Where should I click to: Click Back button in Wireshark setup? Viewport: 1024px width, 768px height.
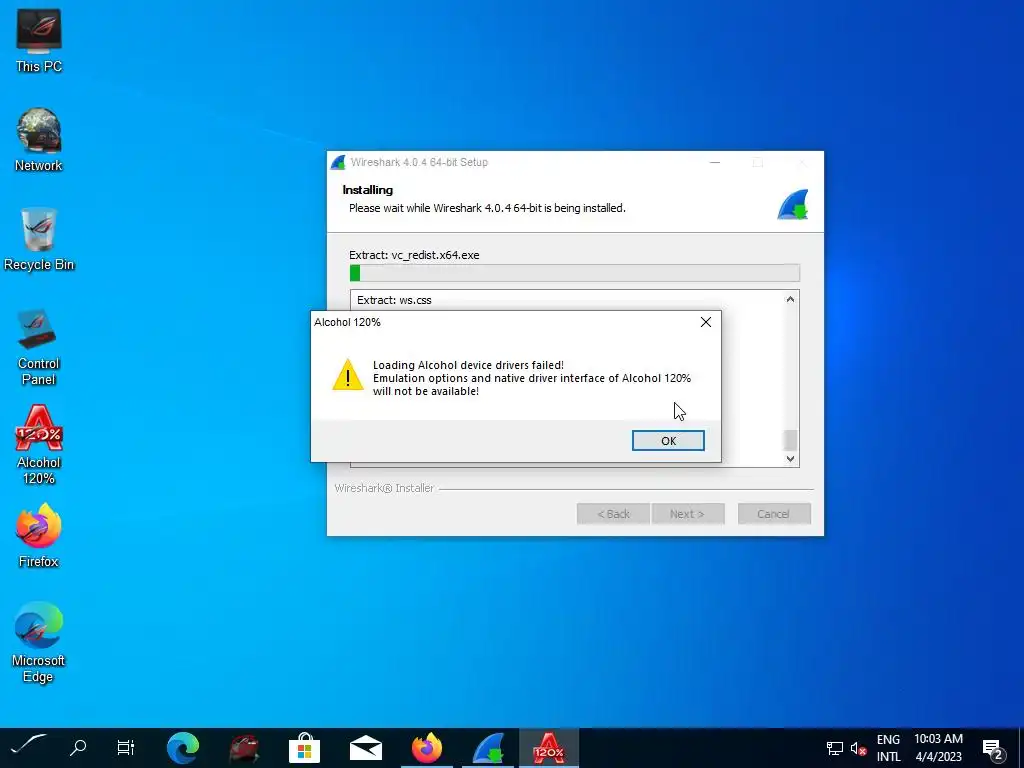pos(613,514)
